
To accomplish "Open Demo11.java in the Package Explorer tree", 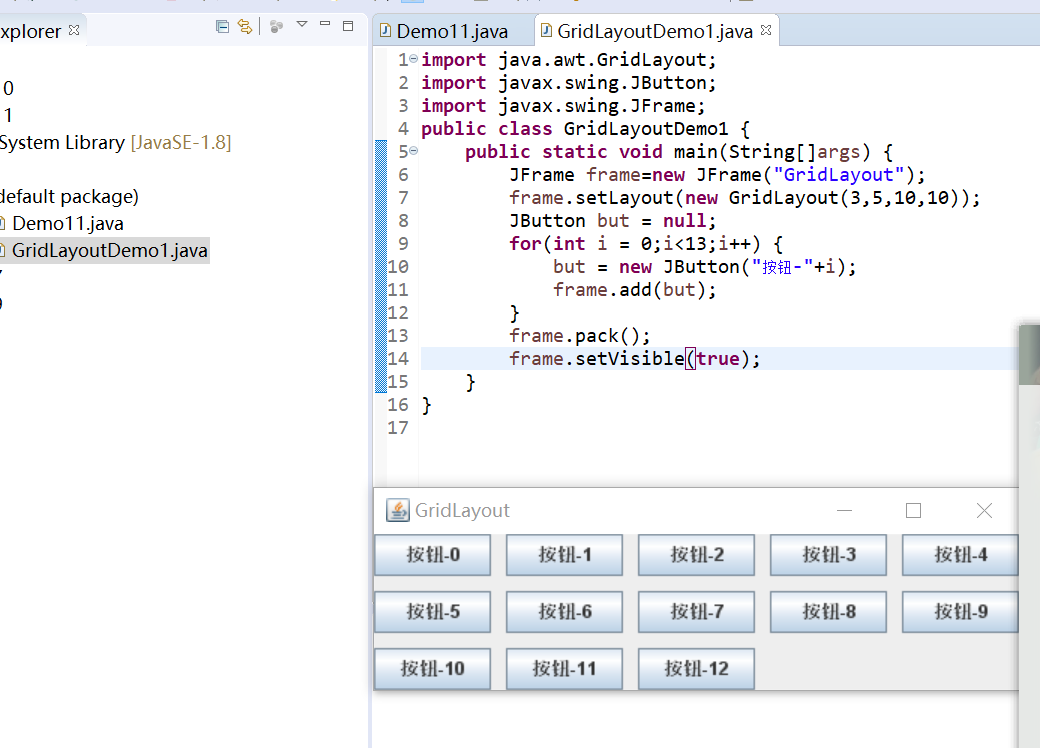I will 67,223.
